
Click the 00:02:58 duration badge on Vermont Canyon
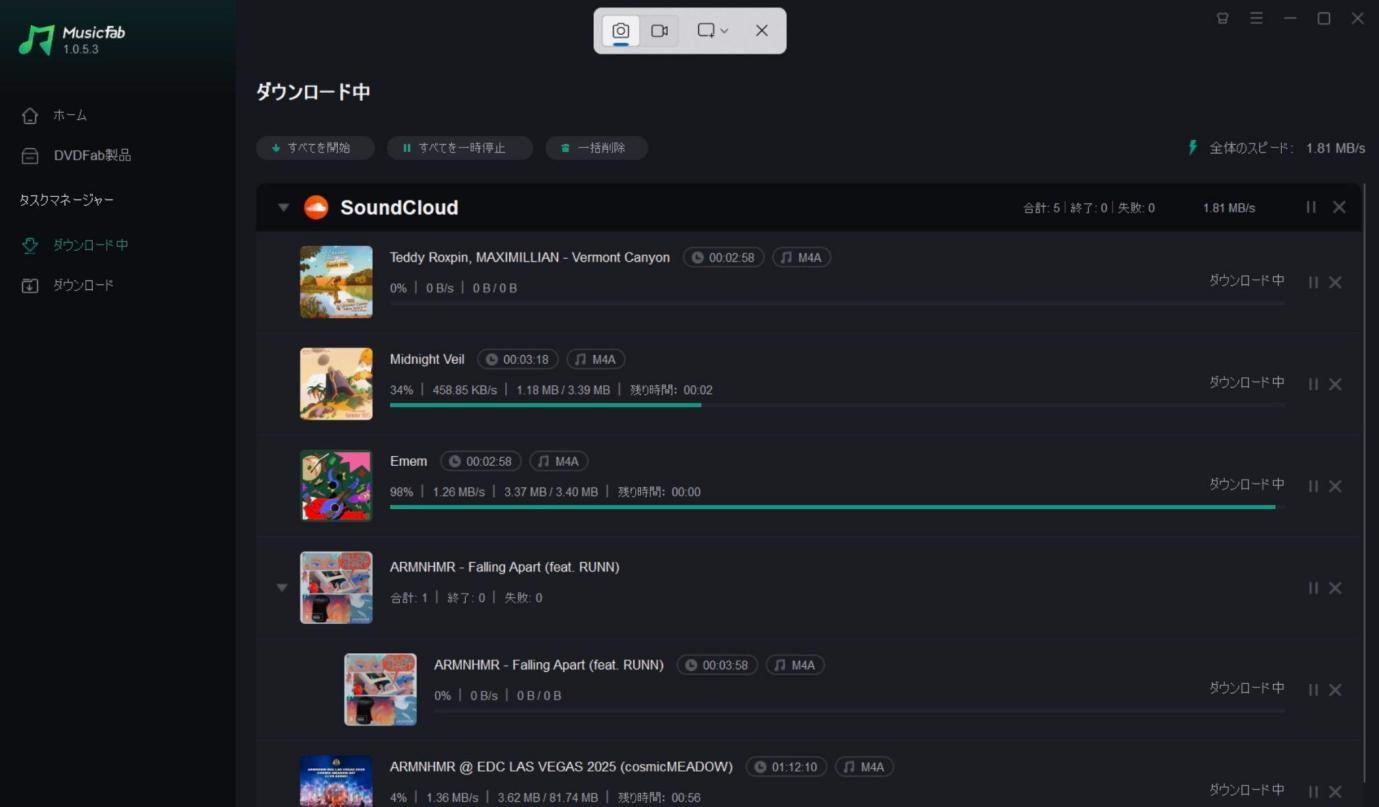point(724,257)
